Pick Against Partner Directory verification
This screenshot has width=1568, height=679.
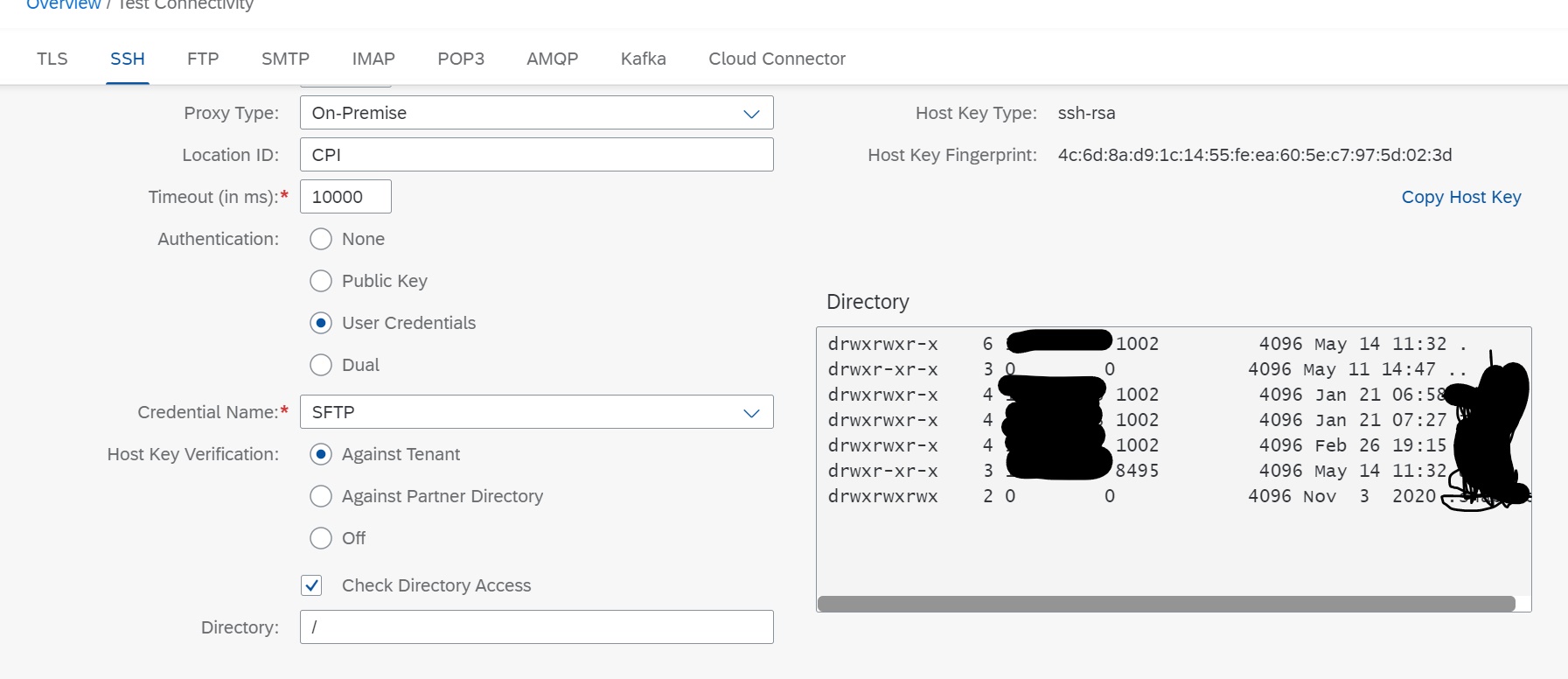pyautogui.click(x=321, y=496)
